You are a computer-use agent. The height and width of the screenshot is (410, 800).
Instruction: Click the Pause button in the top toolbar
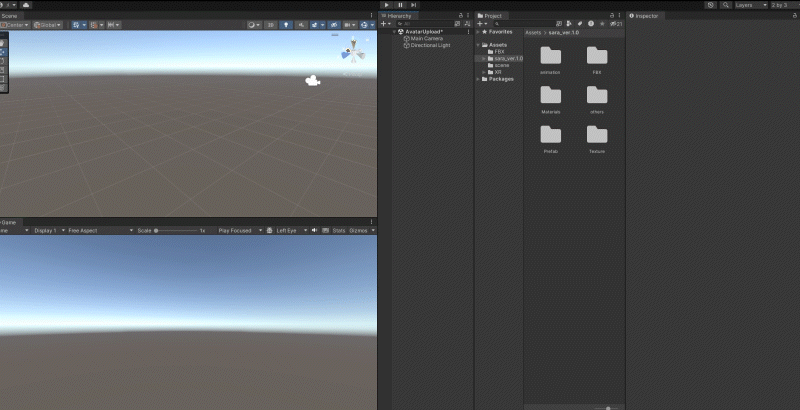[400, 5]
